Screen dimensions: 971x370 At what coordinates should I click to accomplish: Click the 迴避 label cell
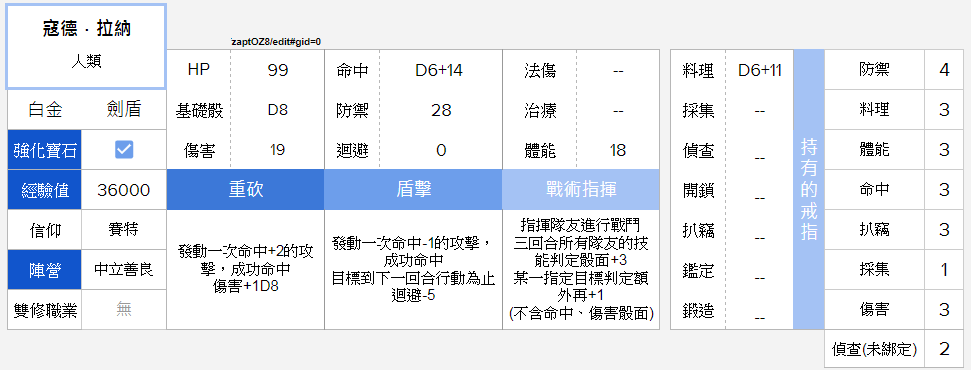[x=352, y=150]
